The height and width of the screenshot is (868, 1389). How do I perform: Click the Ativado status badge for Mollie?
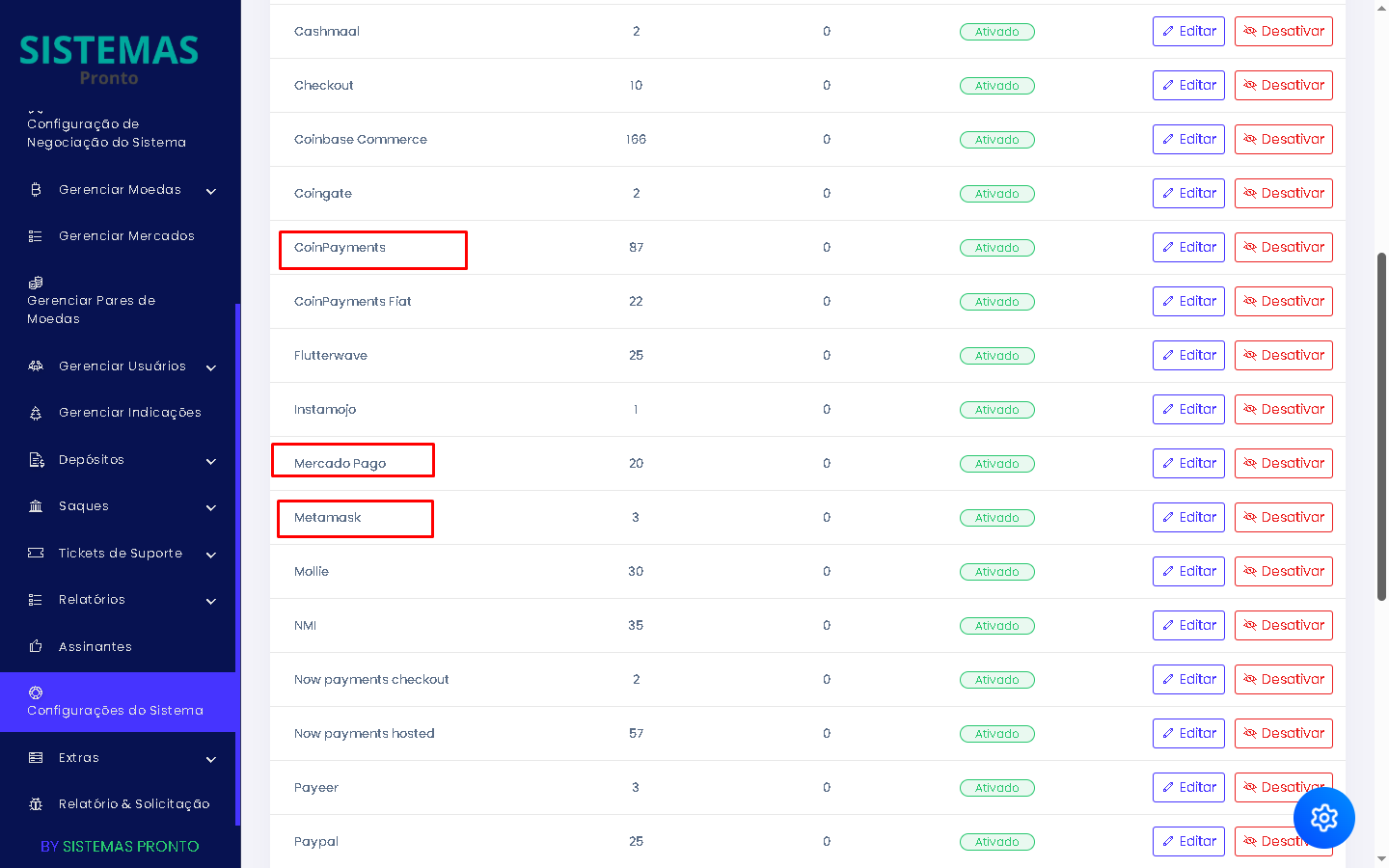[x=996, y=572]
